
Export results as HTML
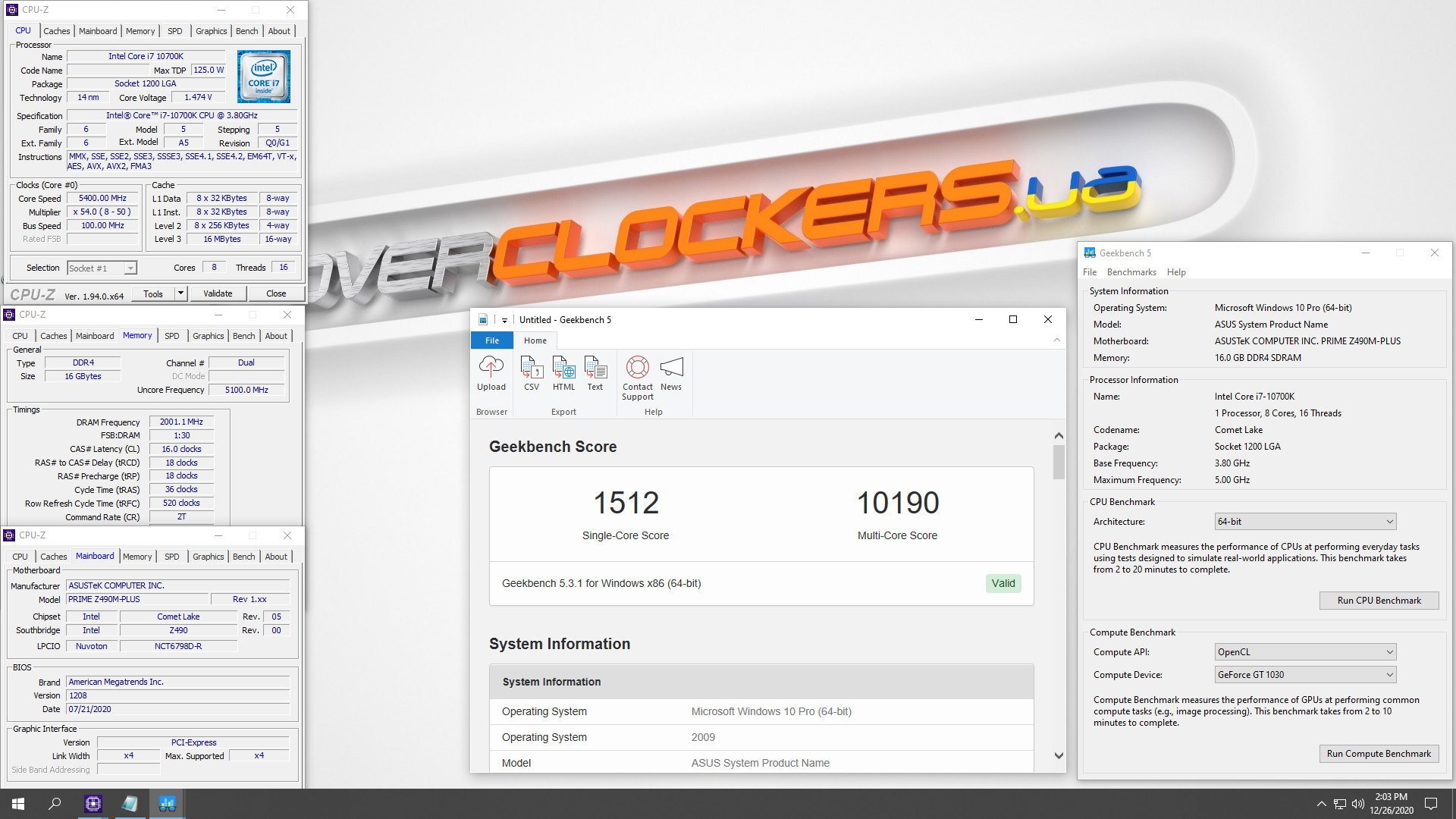[x=563, y=374]
